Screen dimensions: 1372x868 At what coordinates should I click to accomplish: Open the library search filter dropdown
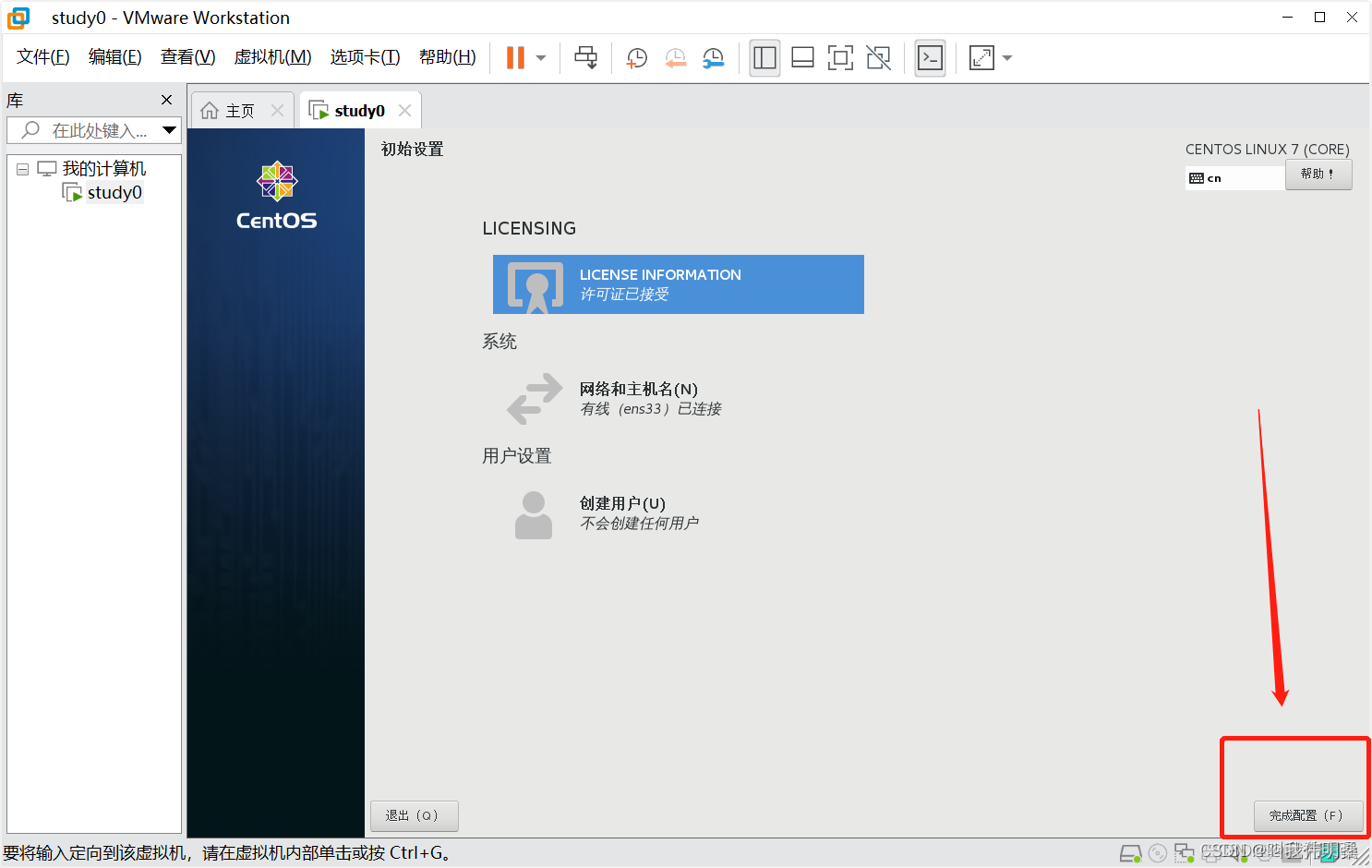click(x=169, y=130)
